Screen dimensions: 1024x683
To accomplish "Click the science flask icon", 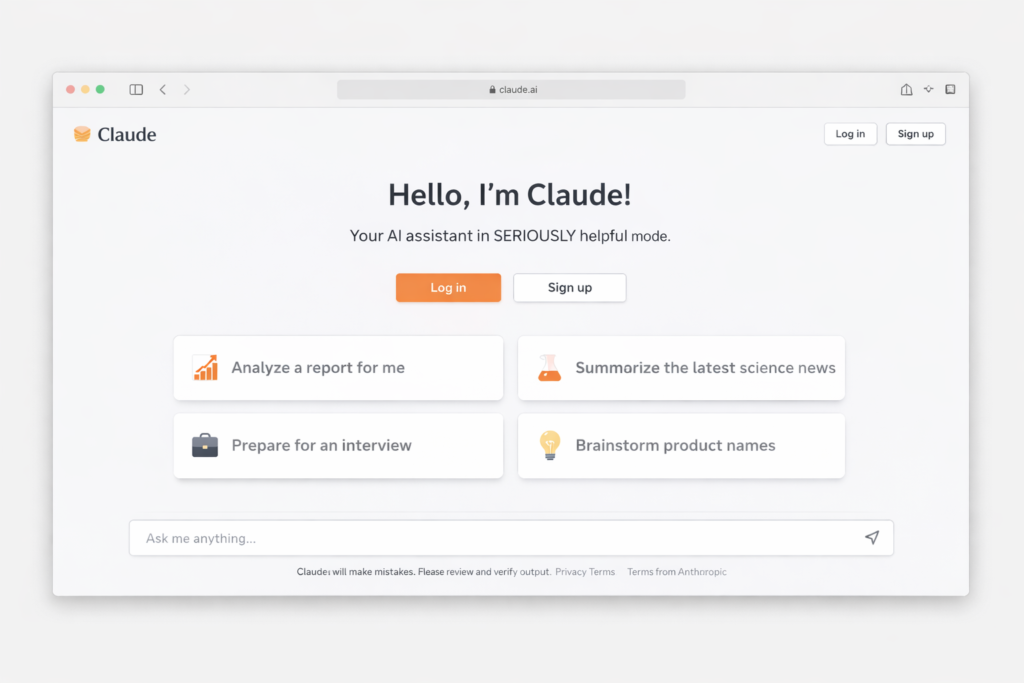I will (548, 367).
